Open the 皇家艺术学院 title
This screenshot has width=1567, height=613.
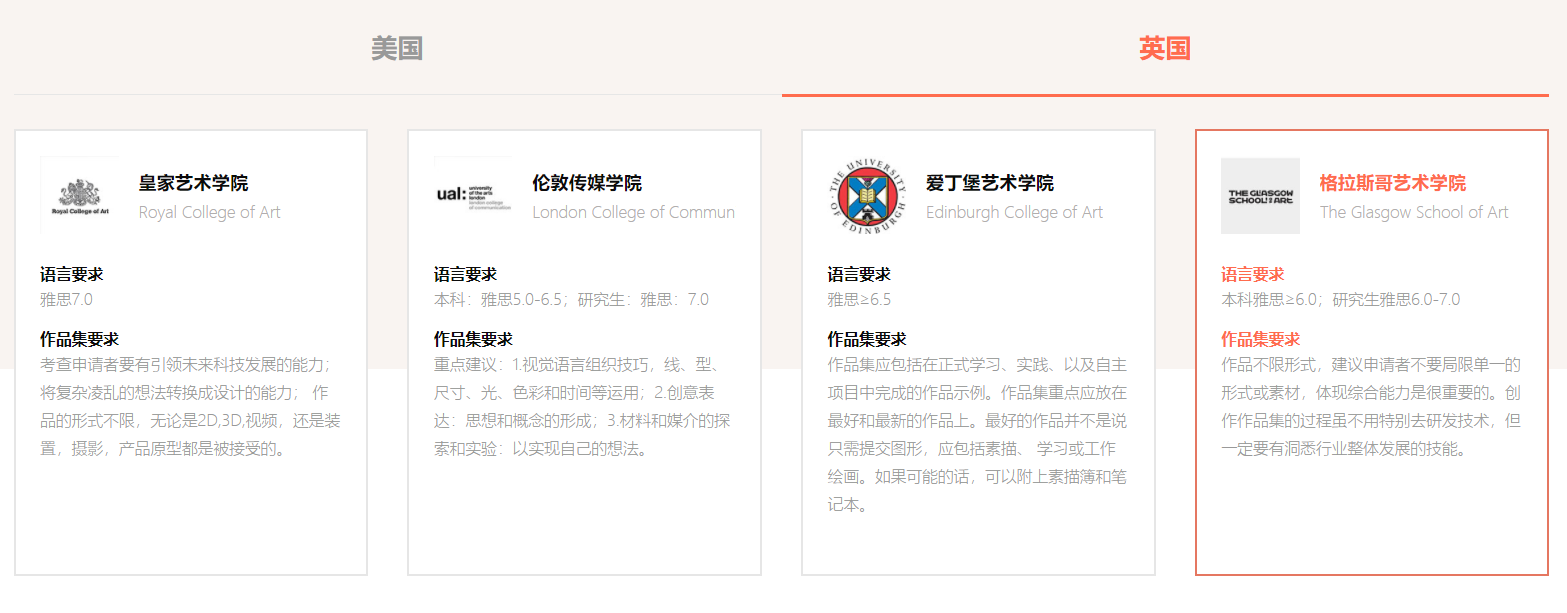(x=193, y=183)
